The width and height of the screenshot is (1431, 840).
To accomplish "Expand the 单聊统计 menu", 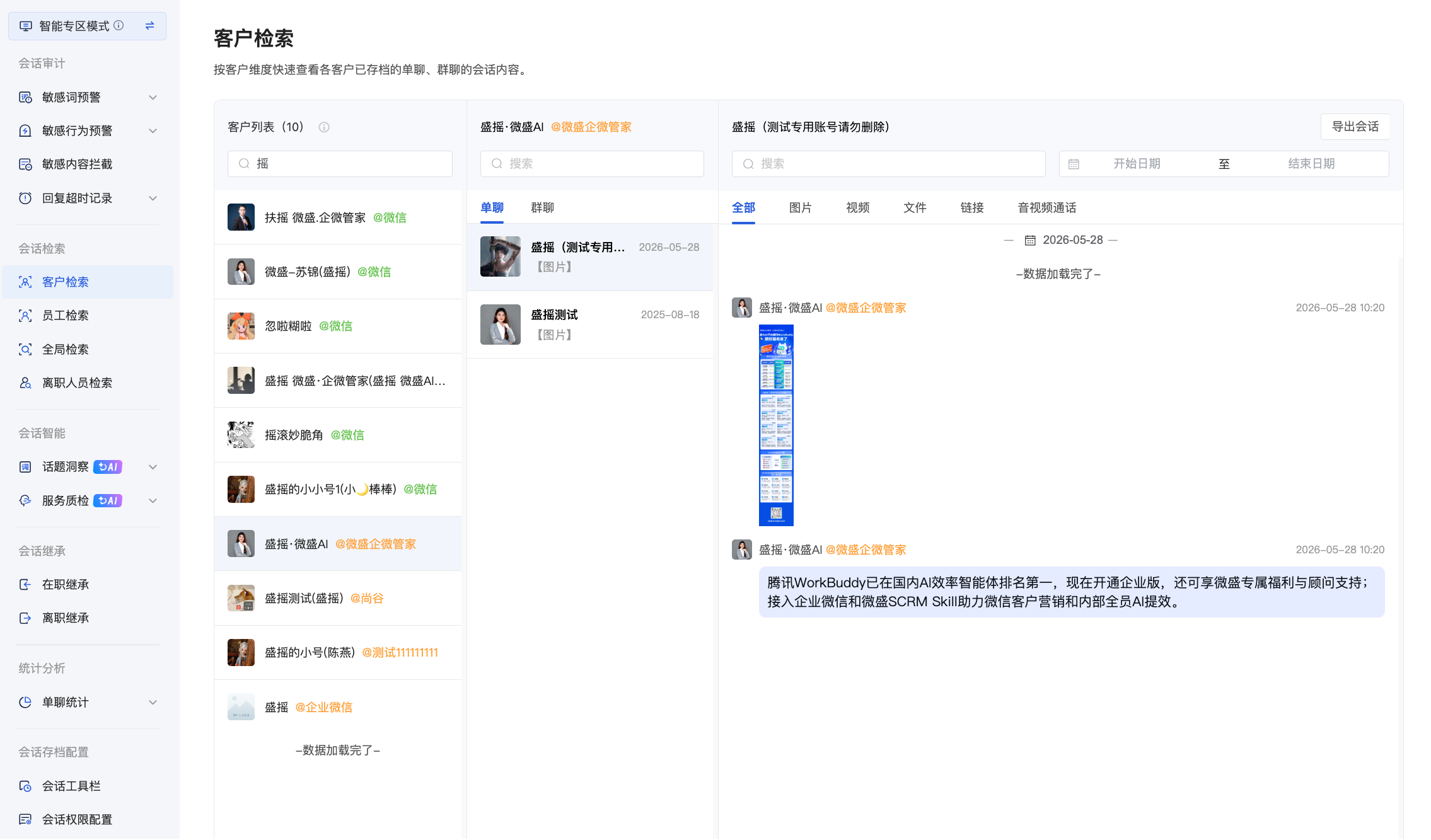I will point(153,703).
